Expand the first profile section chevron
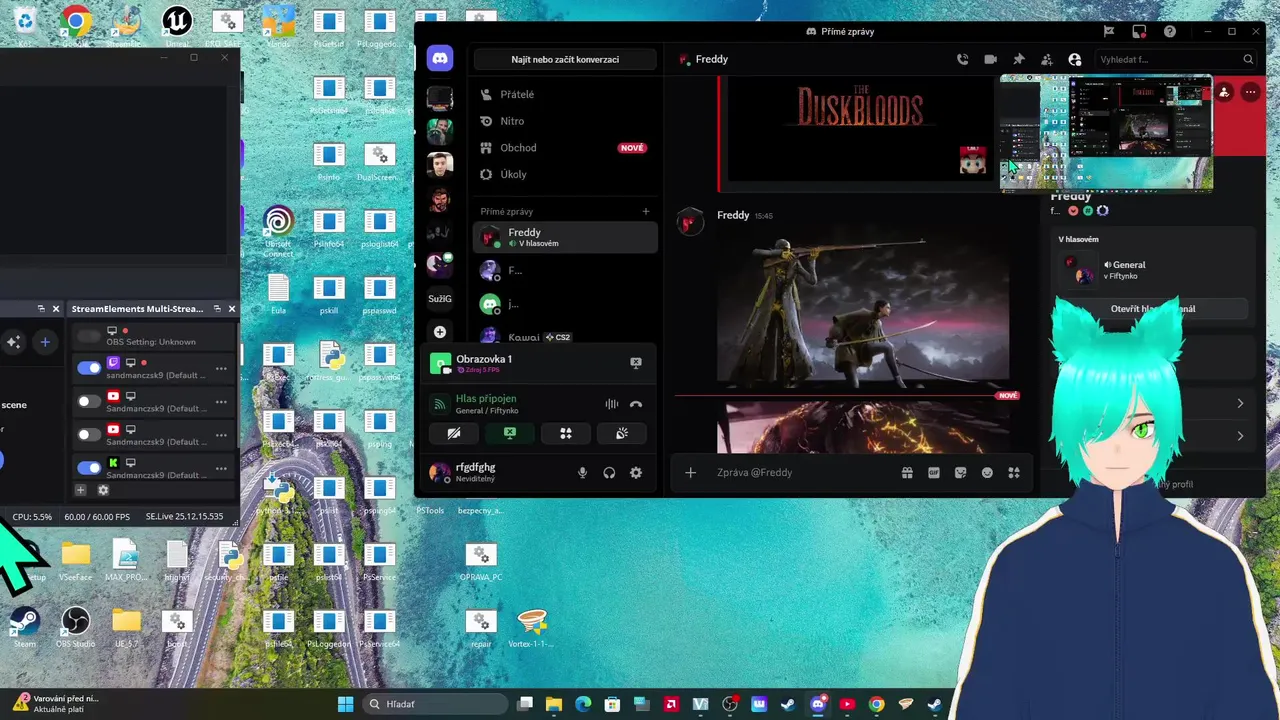Screen dimensions: 1280x720 pos(1240,403)
